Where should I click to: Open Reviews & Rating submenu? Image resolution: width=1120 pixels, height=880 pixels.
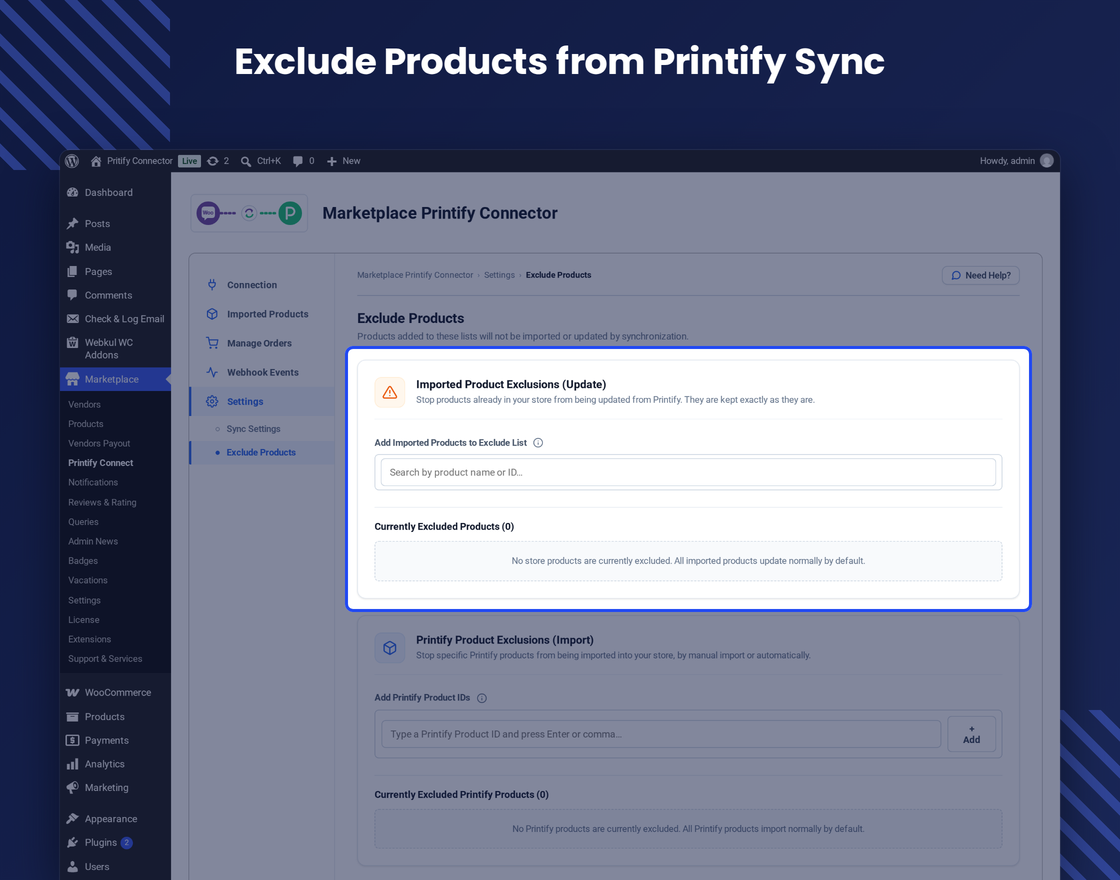(x=102, y=502)
